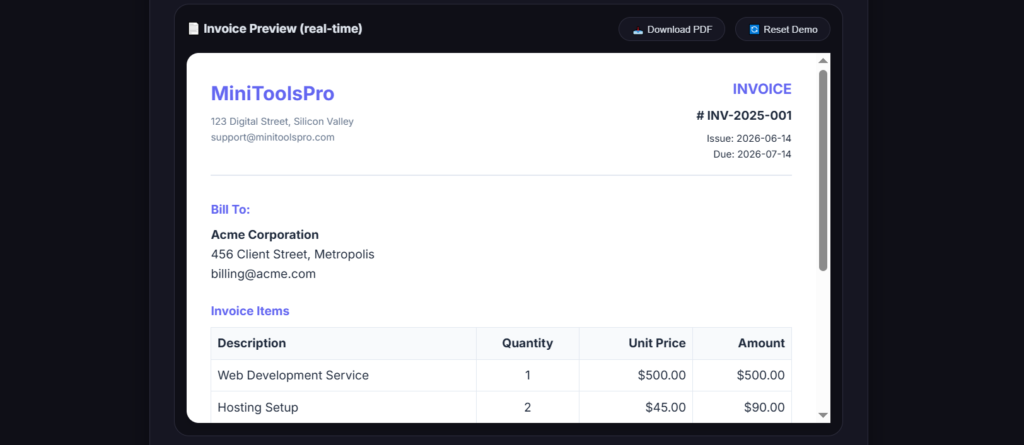Click the INVOICE heading in the preview
The height and width of the screenshot is (445, 1024).
click(x=761, y=90)
